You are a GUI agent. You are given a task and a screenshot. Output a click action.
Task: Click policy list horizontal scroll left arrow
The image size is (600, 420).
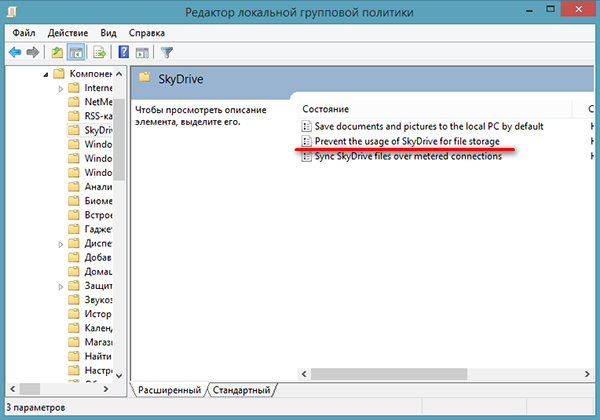[x=304, y=374]
